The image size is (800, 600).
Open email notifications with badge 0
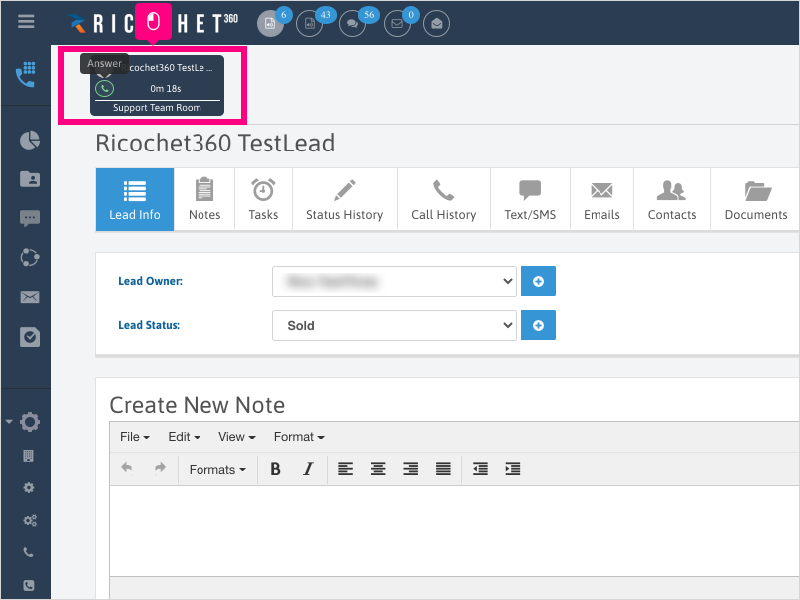pos(397,23)
